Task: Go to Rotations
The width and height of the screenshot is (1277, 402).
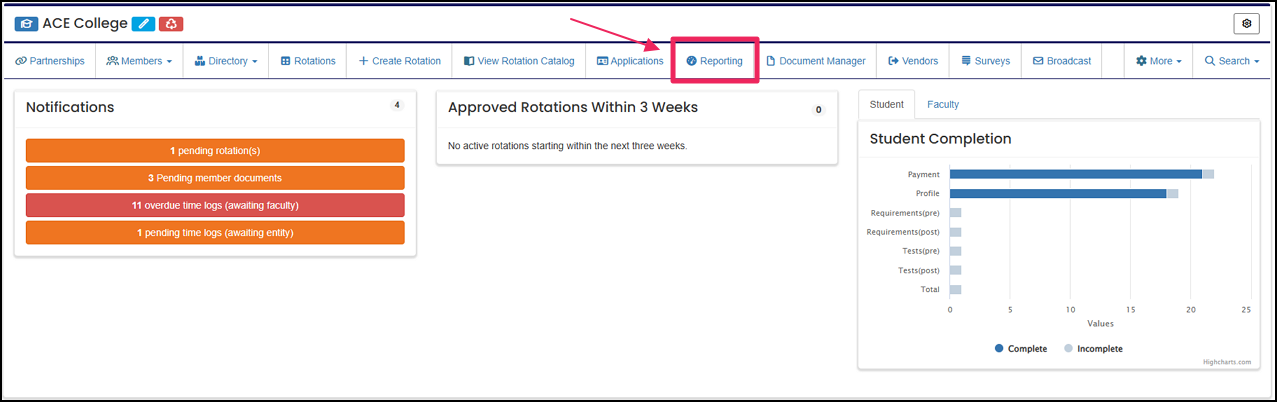Action: click(x=308, y=61)
